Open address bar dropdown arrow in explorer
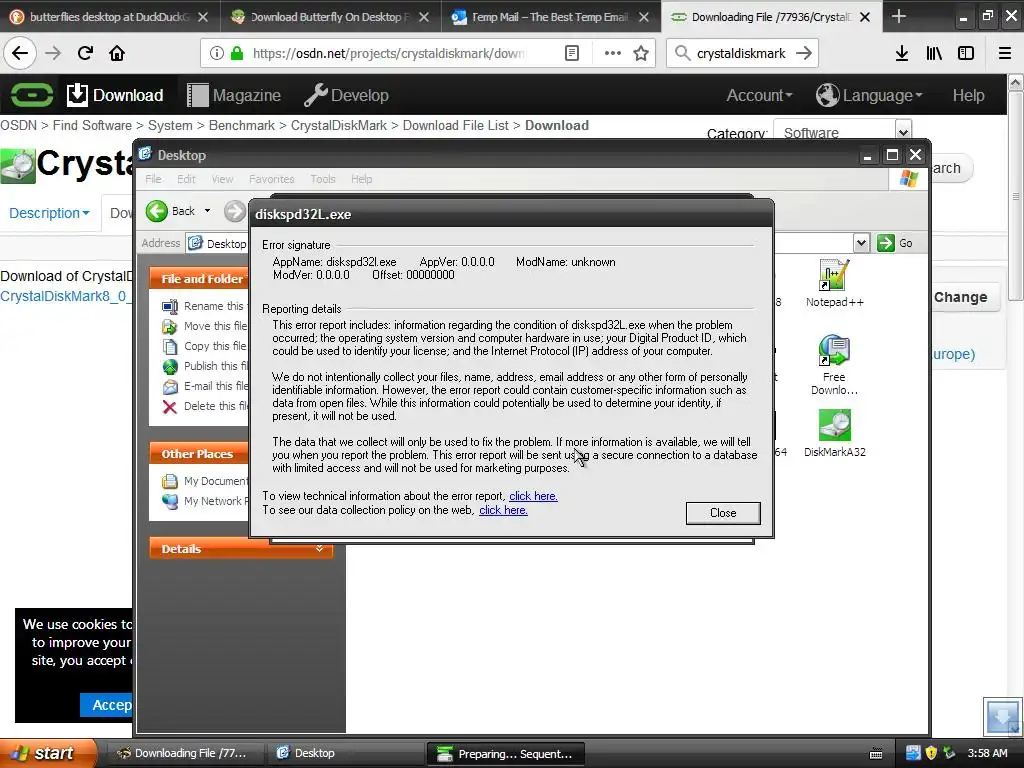The width and height of the screenshot is (1024, 768). point(861,243)
